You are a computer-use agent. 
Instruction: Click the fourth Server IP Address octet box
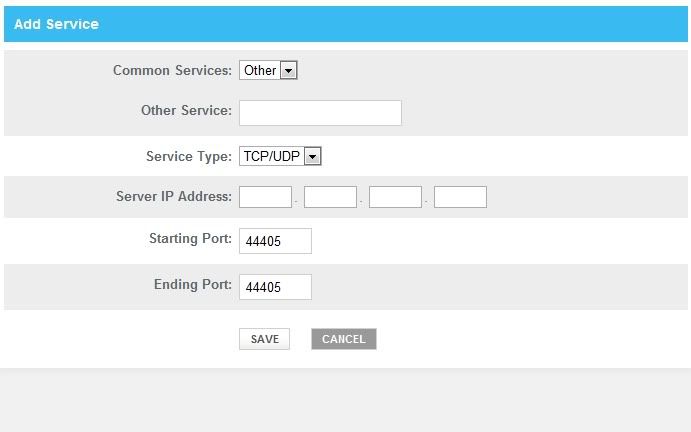460,197
